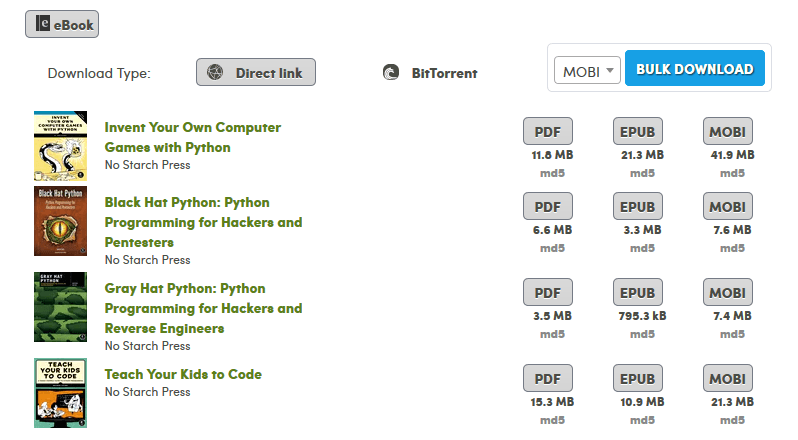This screenshot has width=798, height=440.
Task: Download MOBI of Invent Your Own Computer Games
Action: pyautogui.click(x=728, y=131)
